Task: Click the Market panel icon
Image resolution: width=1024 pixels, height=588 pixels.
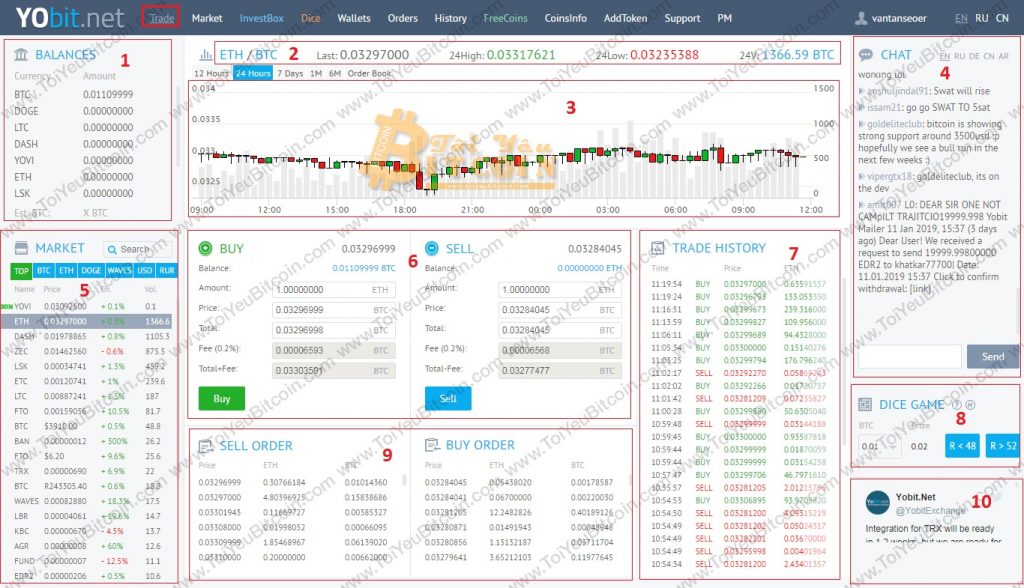Action: point(21,248)
